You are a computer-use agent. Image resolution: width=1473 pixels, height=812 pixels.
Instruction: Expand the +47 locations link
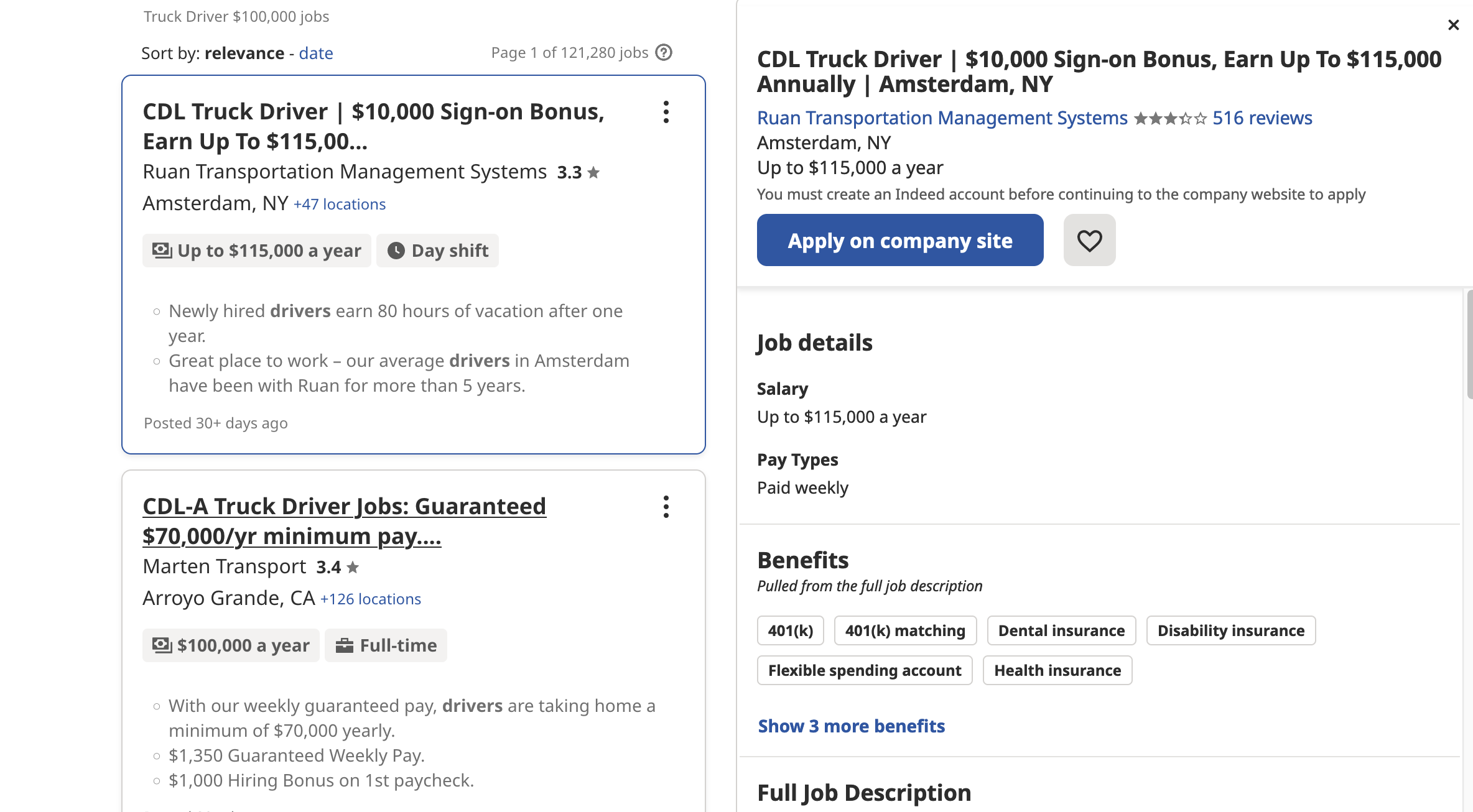point(340,204)
